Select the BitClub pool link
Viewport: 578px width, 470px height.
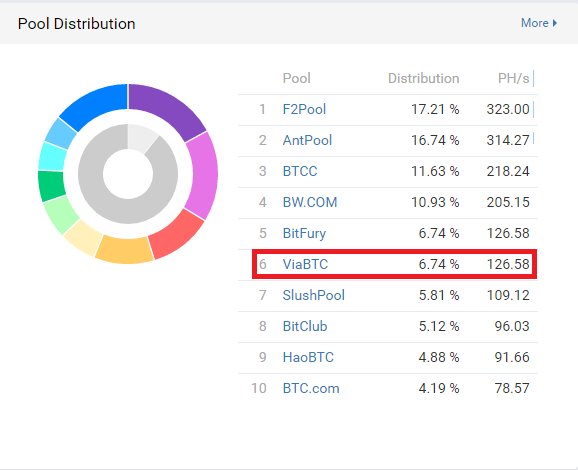click(x=305, y=326)
